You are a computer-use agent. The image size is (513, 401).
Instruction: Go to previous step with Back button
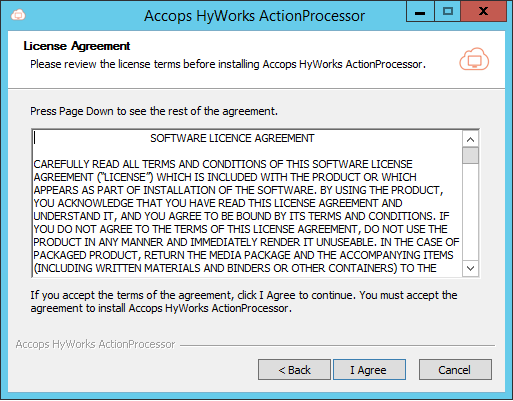pyautogui.click(x=294, y=370)
